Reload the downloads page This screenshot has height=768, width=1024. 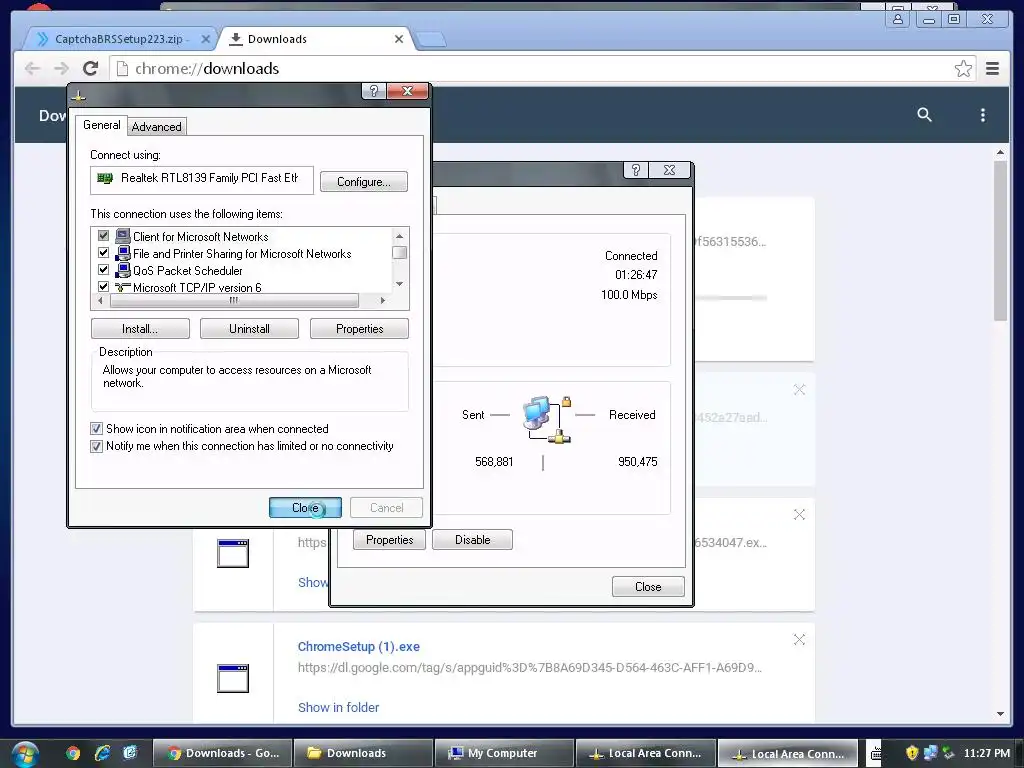90,69
